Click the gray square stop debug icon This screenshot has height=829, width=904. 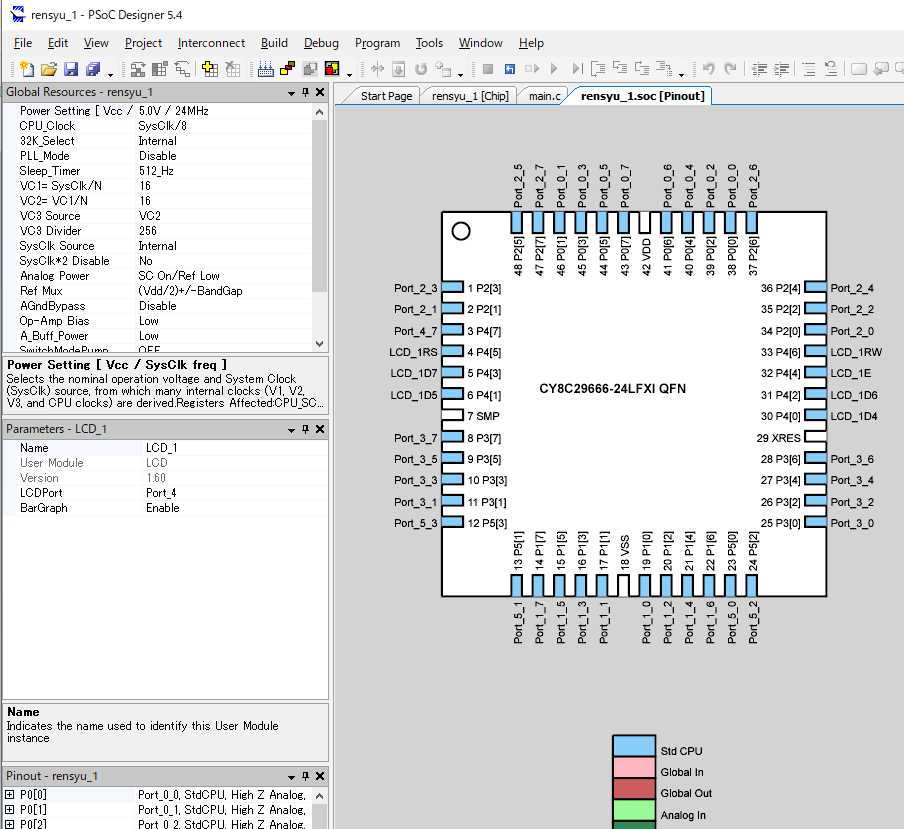tap(488, 69)
